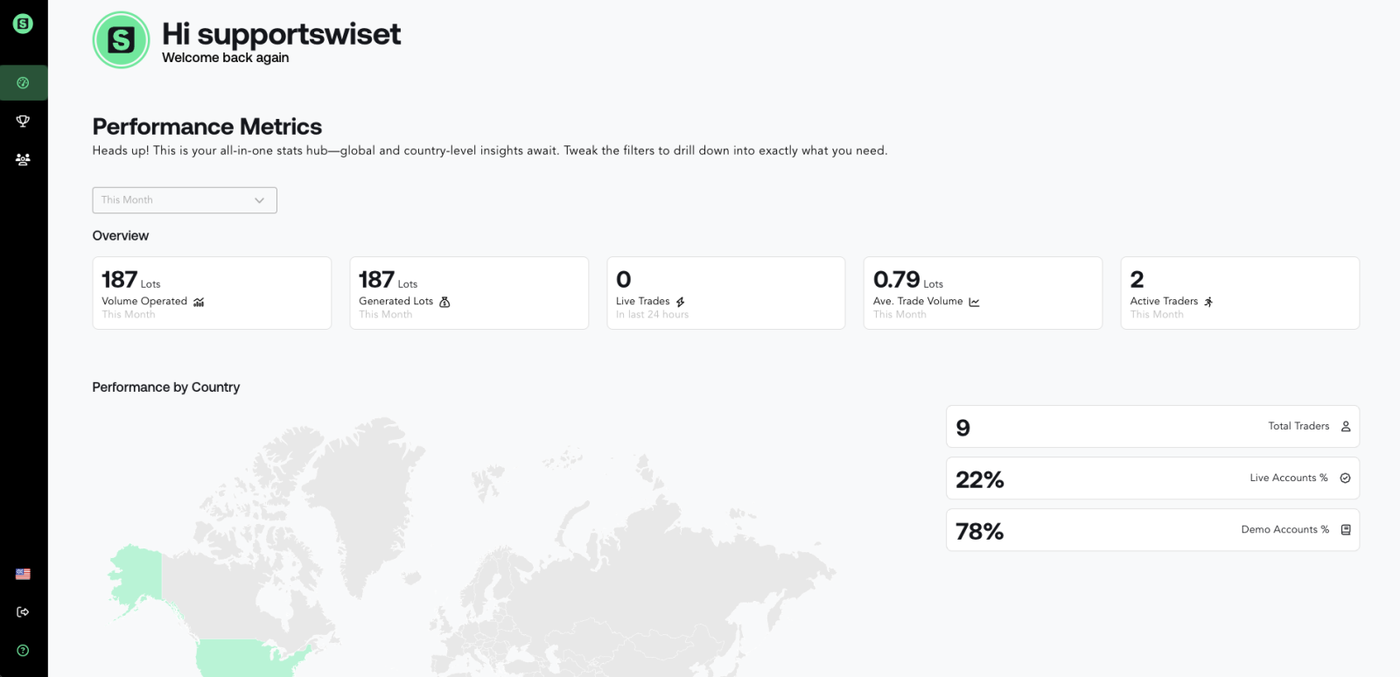
Task: Click the US flag language icon
Action: tap(23, 574)
